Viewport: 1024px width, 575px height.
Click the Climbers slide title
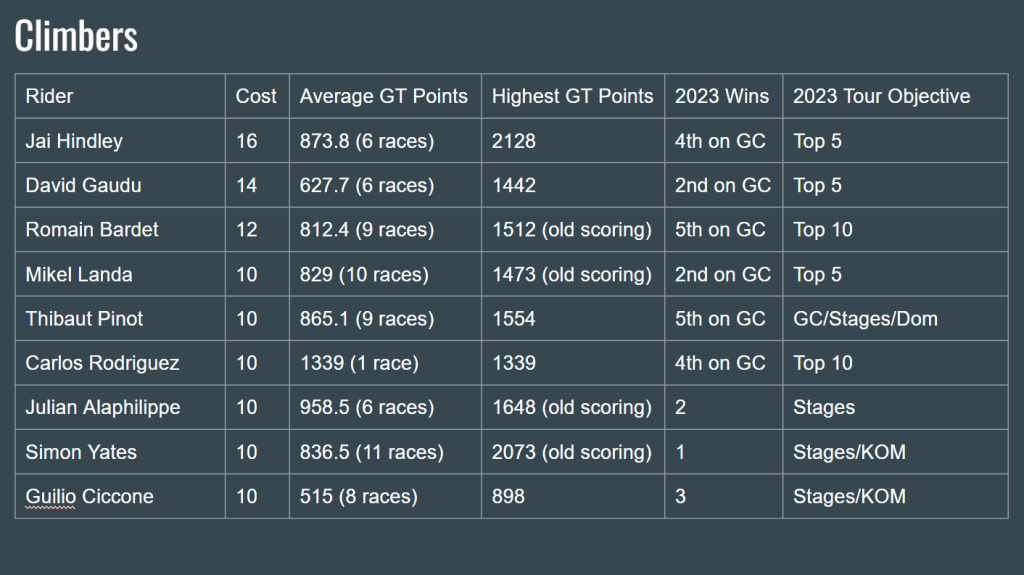point(76,37)
